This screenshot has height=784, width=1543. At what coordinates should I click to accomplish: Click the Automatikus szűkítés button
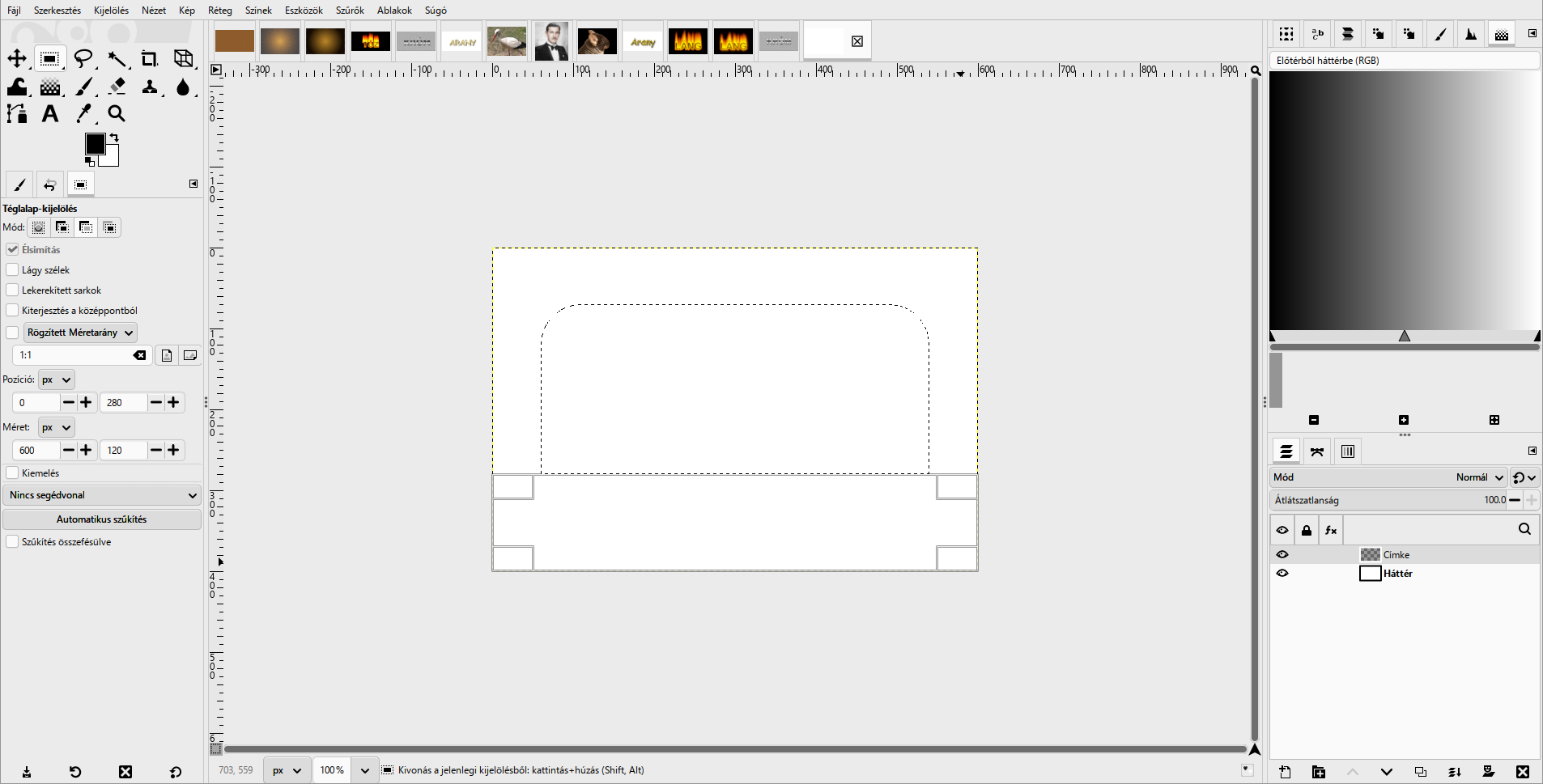102,519
